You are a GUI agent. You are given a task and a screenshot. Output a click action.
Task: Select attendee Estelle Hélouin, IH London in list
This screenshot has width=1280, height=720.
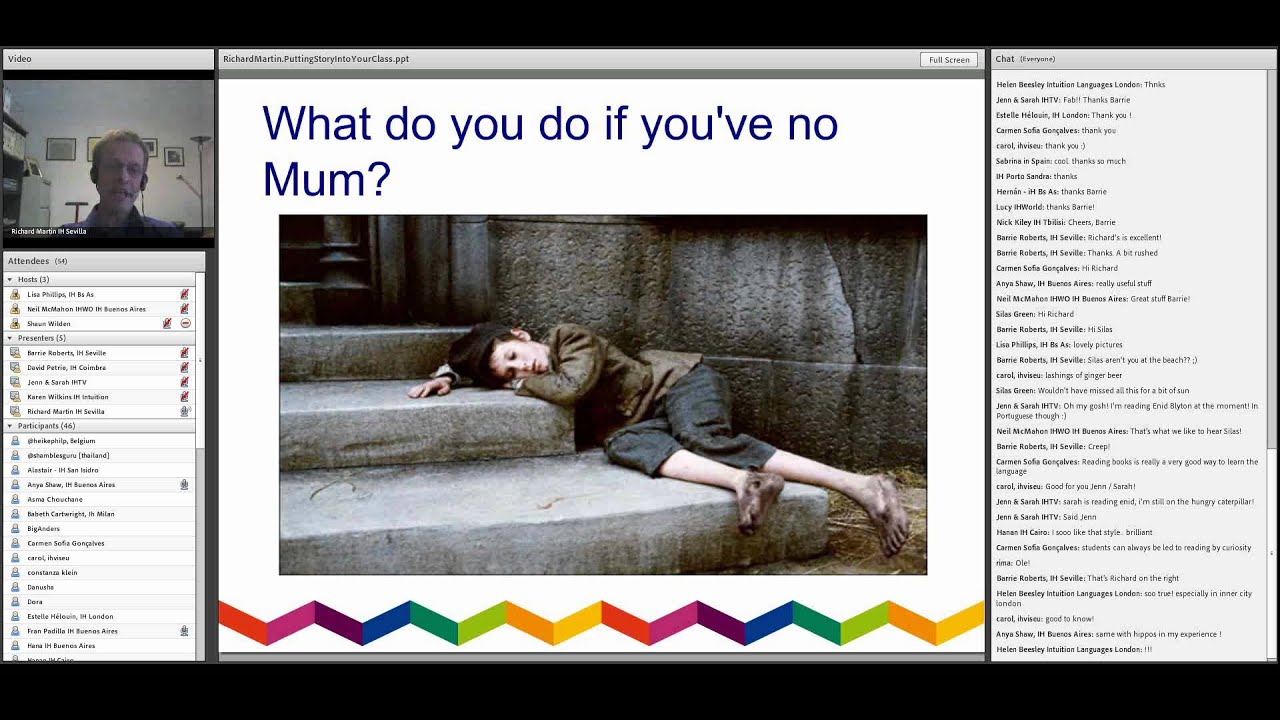click(x=70, y=616)
